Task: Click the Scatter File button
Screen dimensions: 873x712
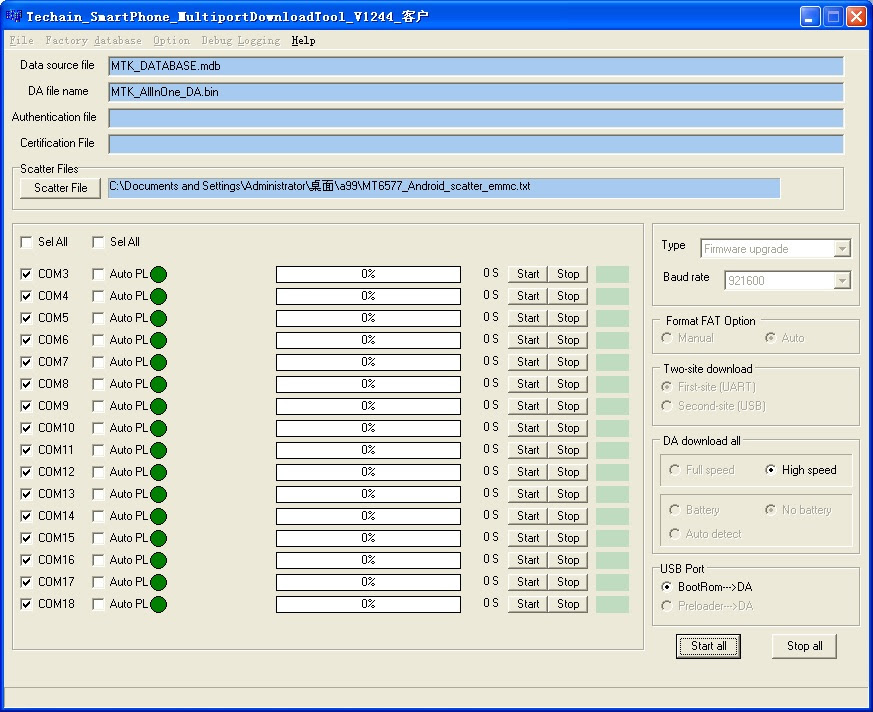Action: pyautogui.click(x=61, y=188)
